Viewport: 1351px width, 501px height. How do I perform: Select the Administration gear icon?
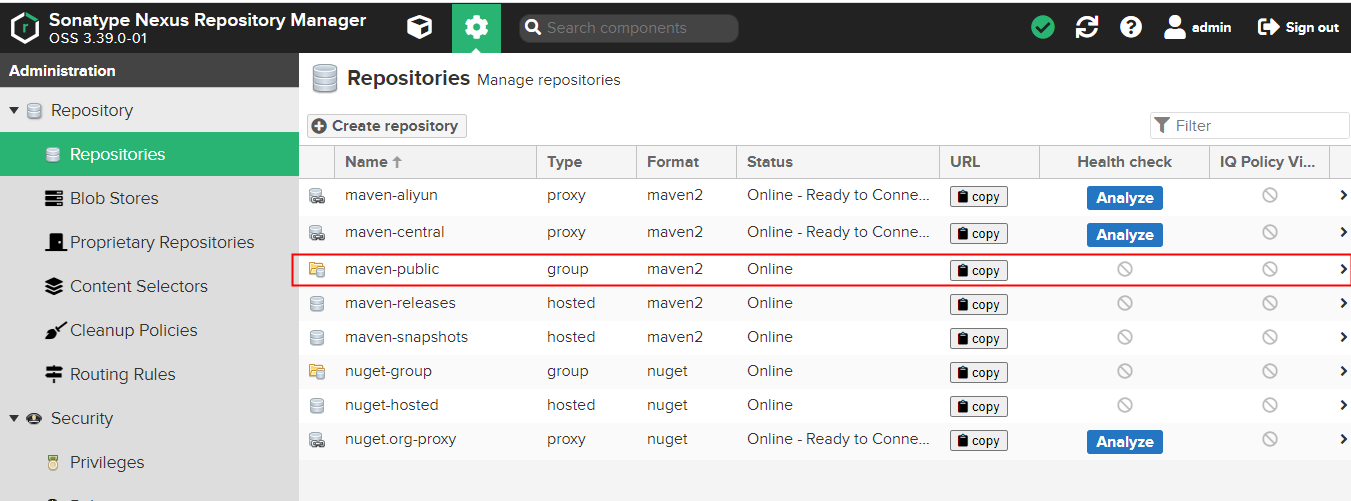coord(476,28)
